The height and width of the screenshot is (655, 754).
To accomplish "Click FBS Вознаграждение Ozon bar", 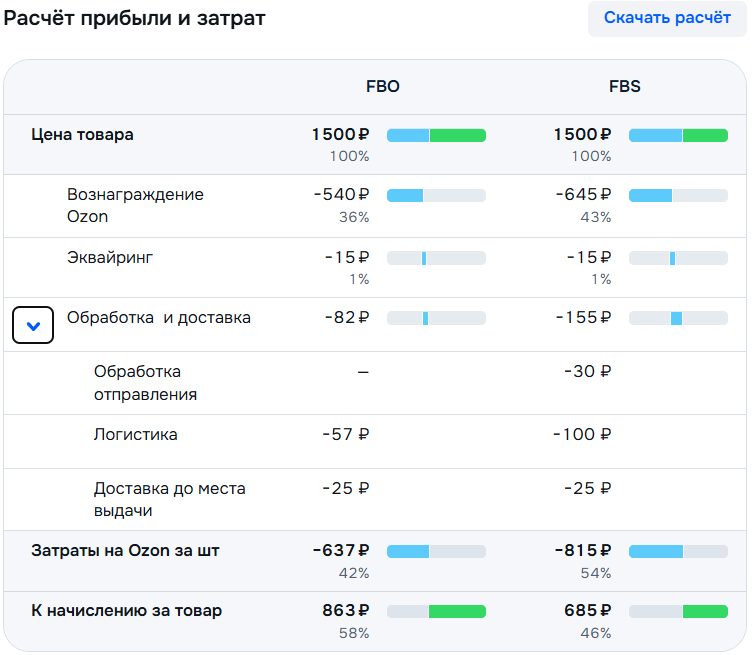I will coord(678,195).
